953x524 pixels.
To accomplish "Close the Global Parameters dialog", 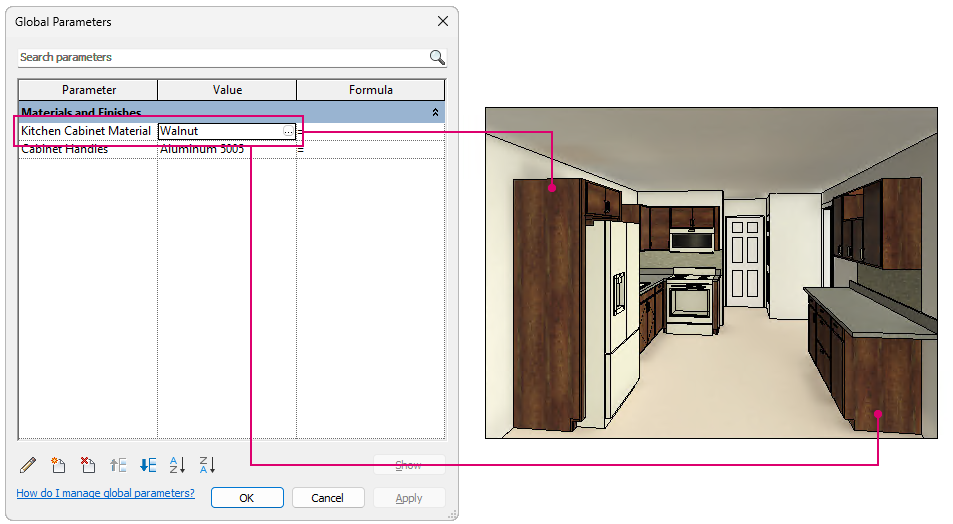I will coord(443,21).
